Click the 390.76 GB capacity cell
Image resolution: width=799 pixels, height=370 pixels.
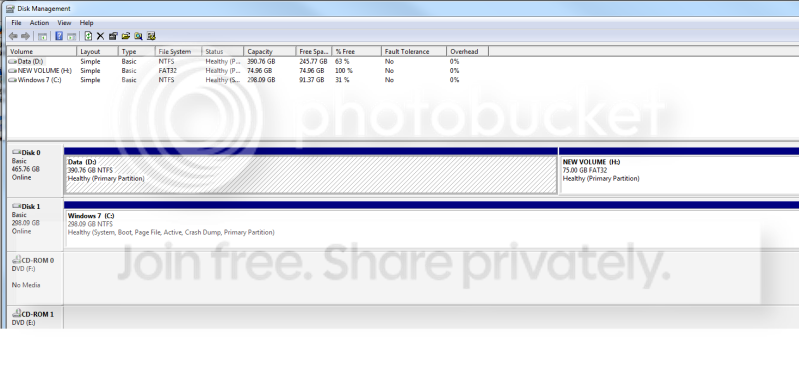click(261, 62)
